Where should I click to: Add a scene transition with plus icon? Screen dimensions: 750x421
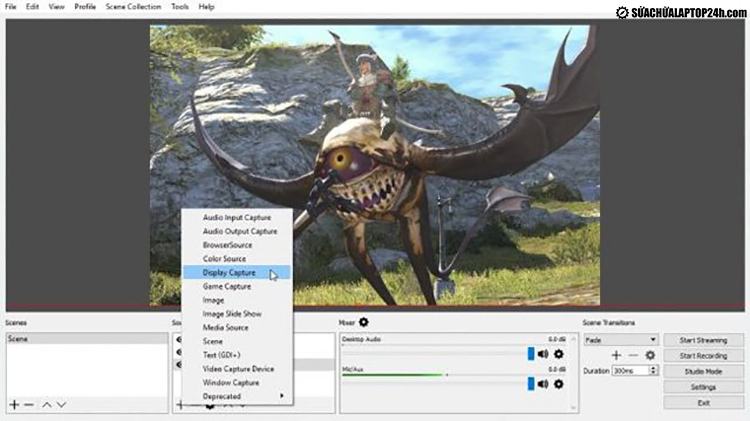pyautogui.click(x=617, y=355)
